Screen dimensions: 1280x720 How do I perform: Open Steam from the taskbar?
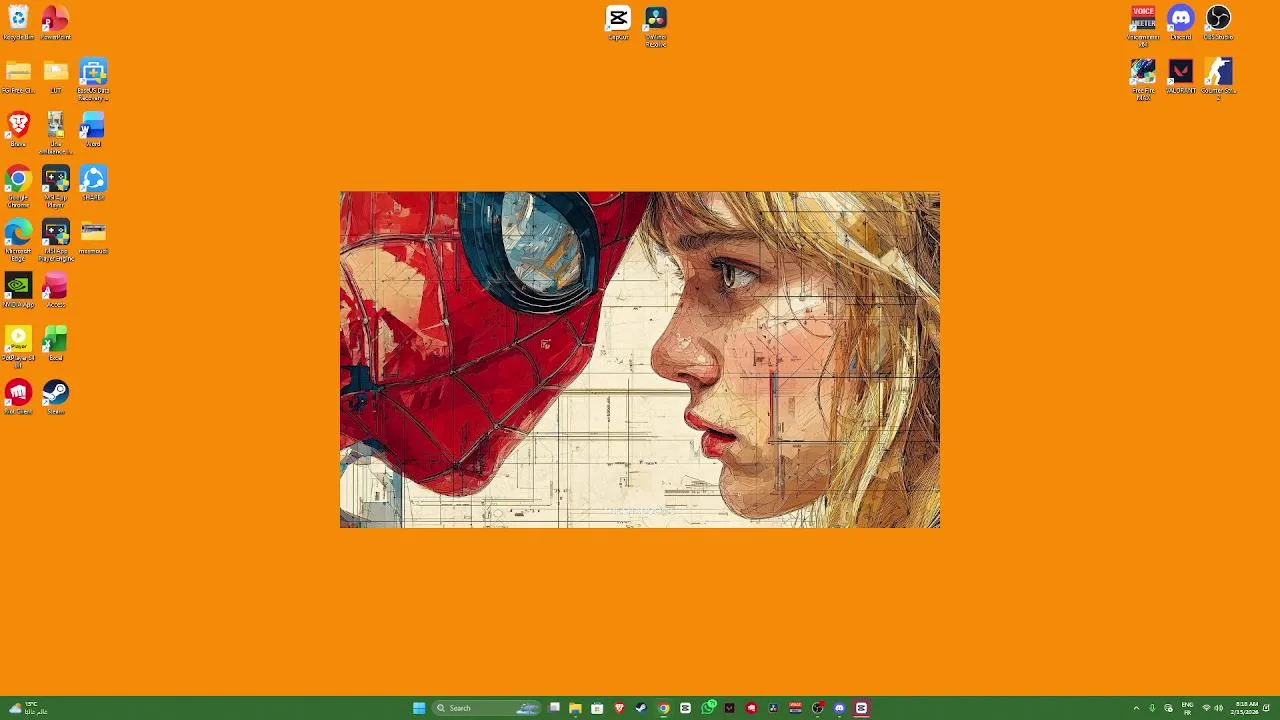[641, 708]
